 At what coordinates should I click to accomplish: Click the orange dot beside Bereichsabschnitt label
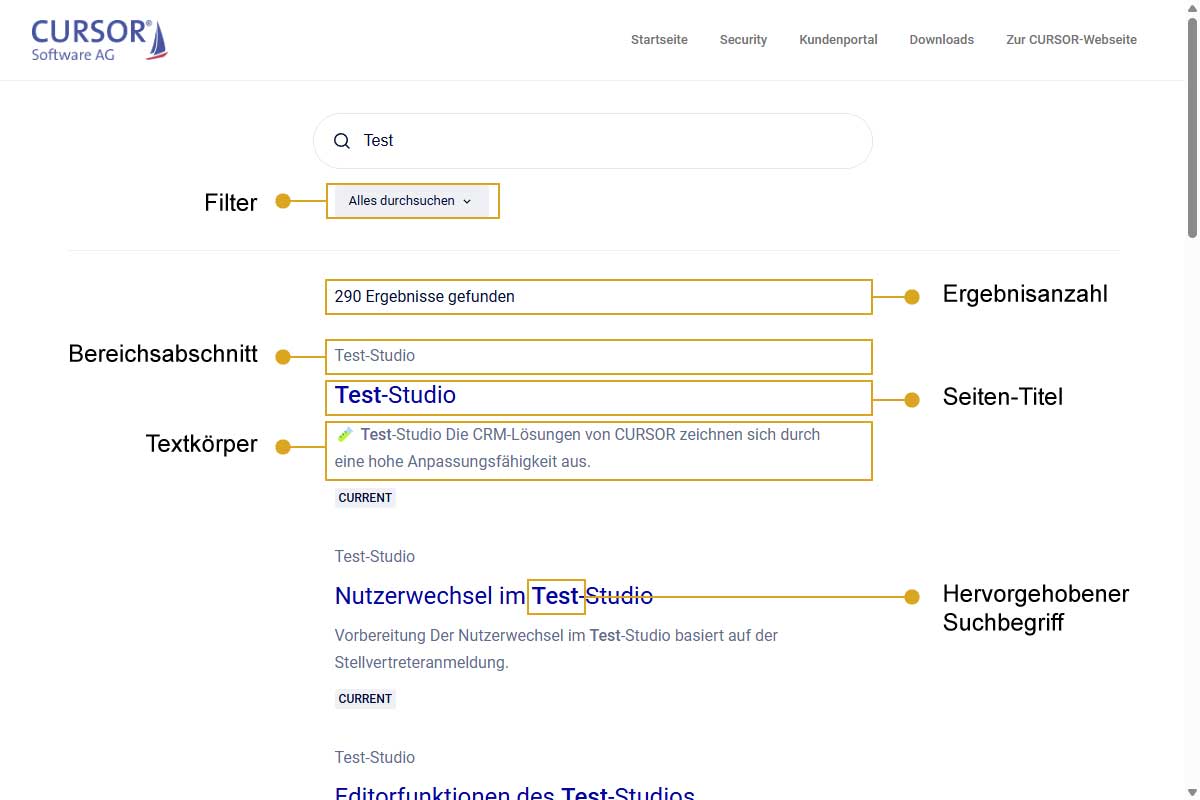[284, 355]
